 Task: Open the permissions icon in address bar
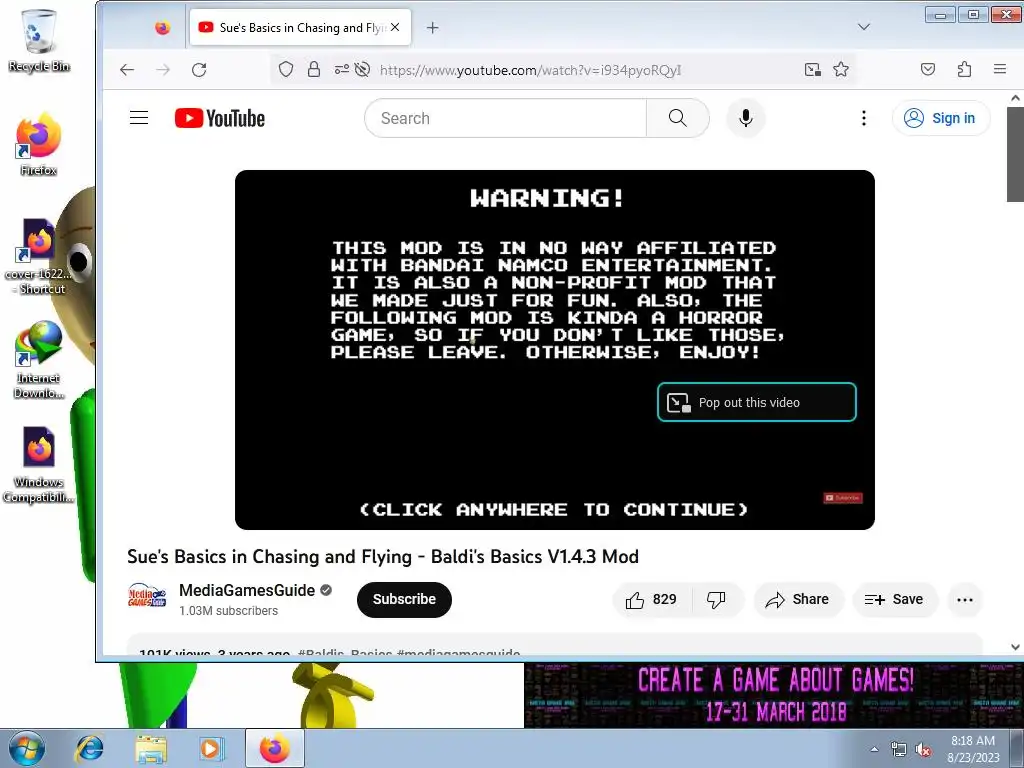341,70
